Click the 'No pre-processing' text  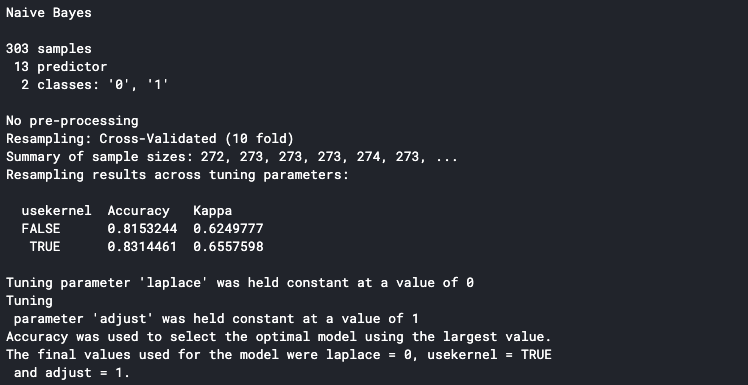(x=72, y=121)
